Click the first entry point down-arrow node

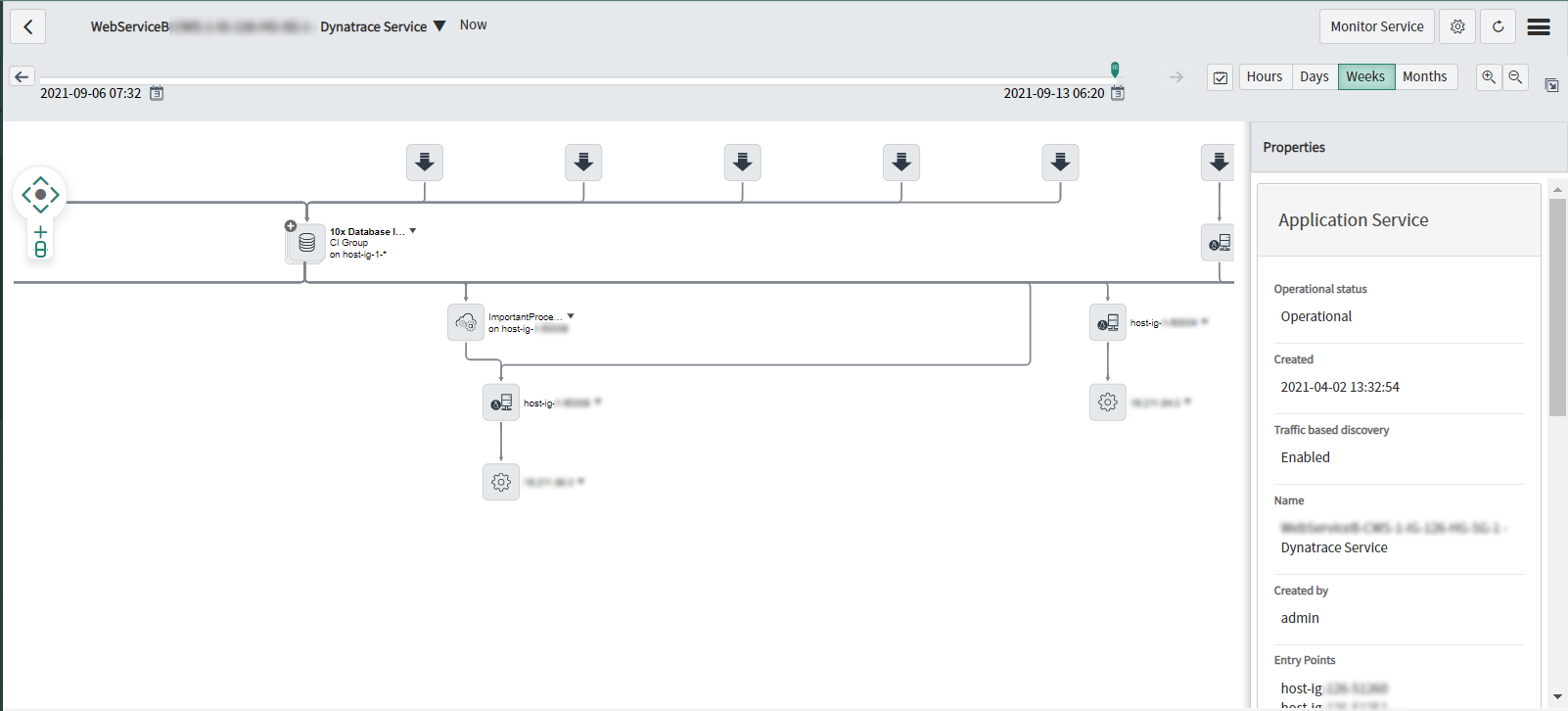[x=425, y=163]
